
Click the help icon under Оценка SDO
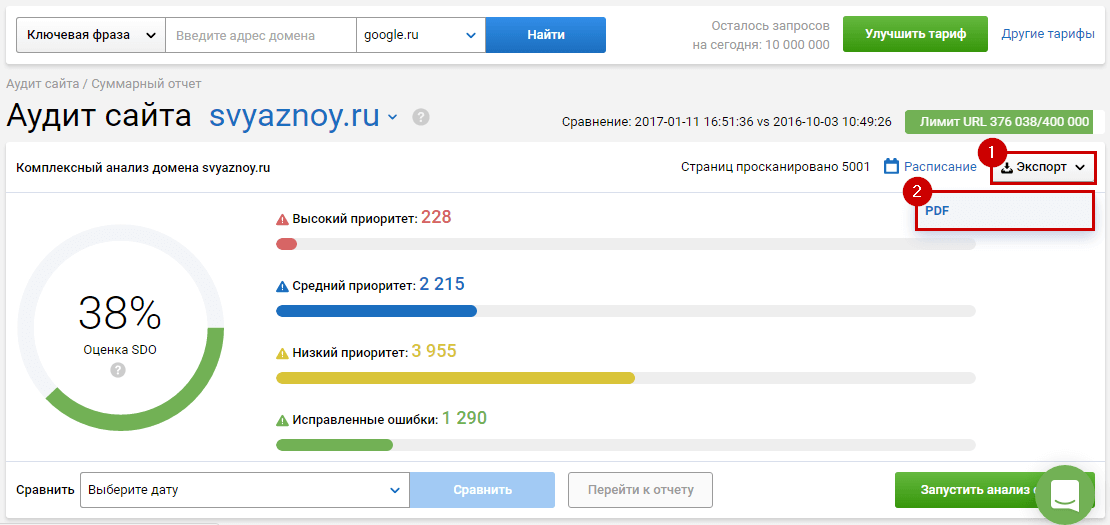(x=118, y=370)
